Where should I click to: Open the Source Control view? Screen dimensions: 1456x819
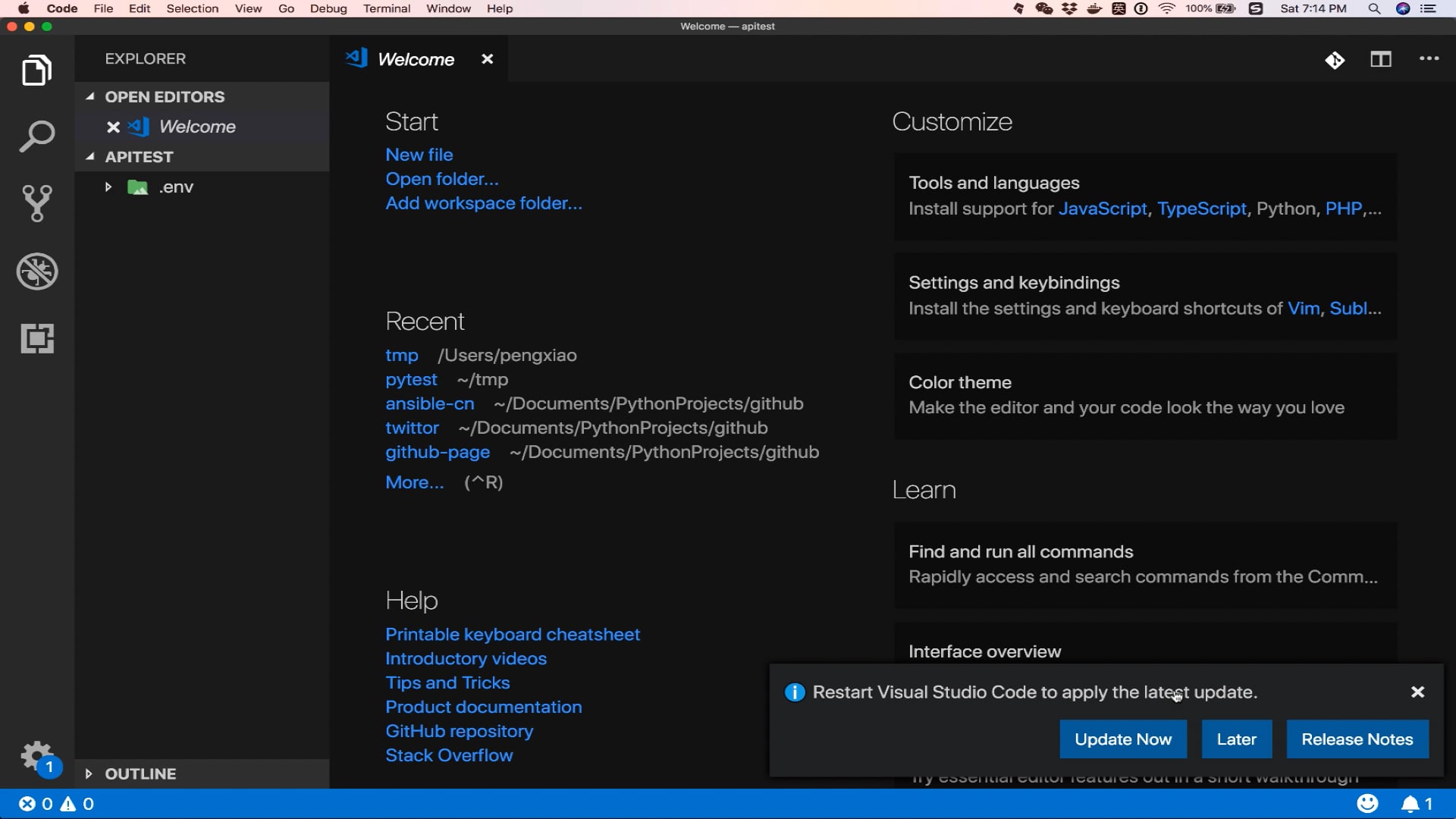coord(36,203)
